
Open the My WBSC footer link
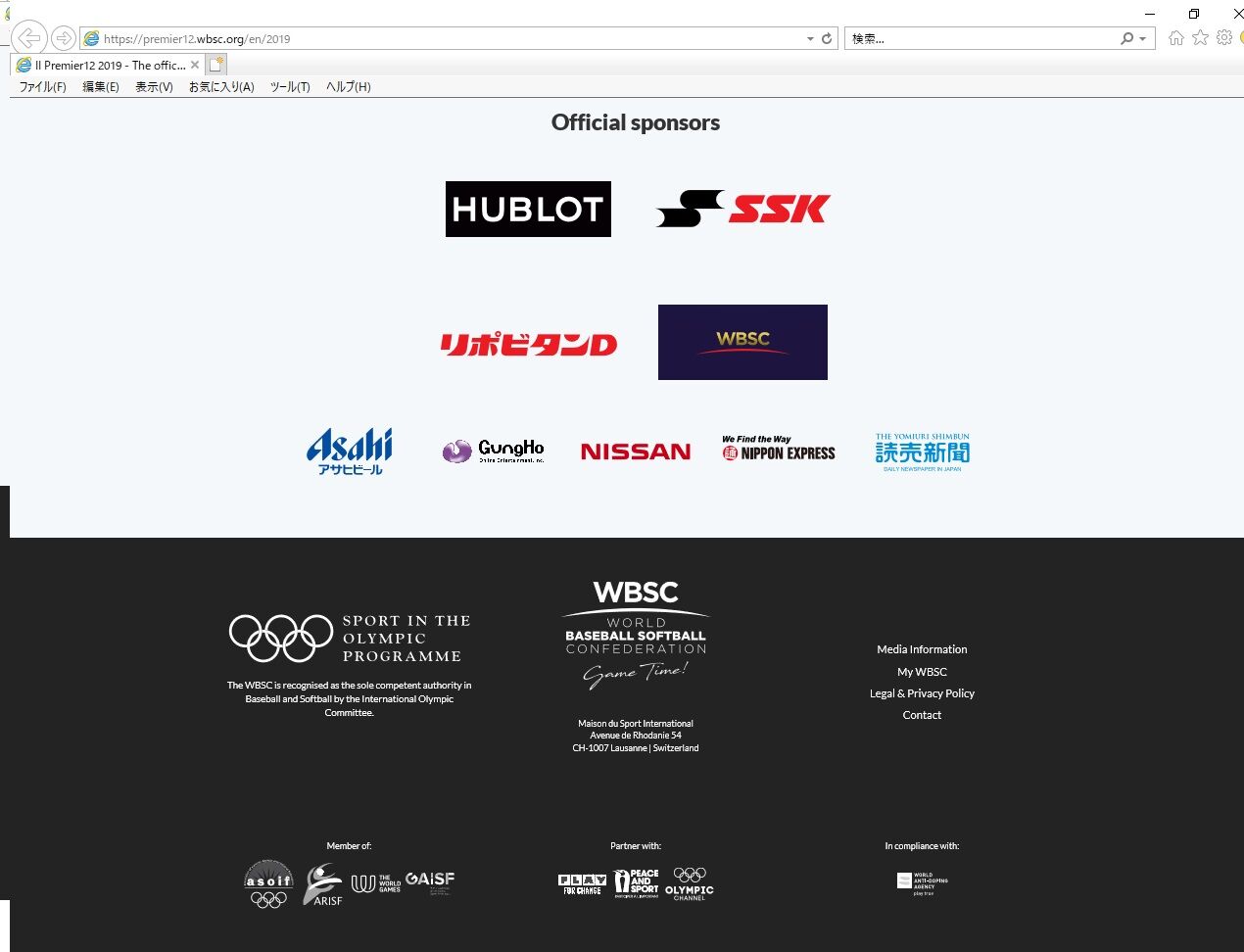pos(922,672)
